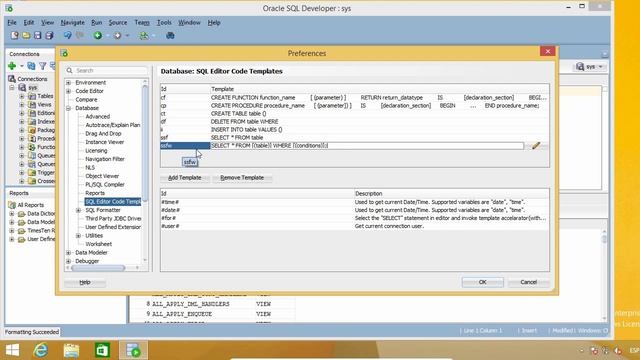This screenshot has height=360, width=640.
Task: Click the Open folder toolbar icon
Action: pyautogui.click(x=26, y=36)
